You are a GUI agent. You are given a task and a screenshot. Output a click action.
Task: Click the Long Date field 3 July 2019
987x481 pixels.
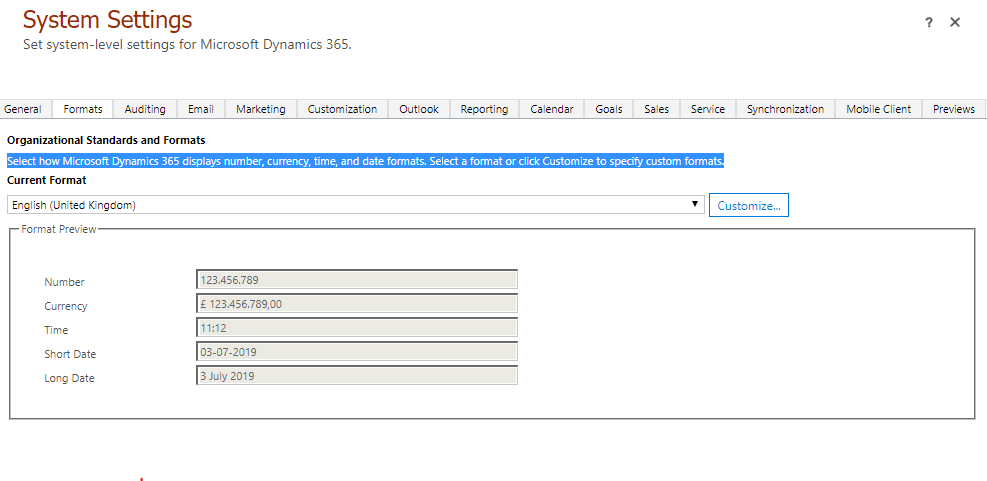(357, 375)
